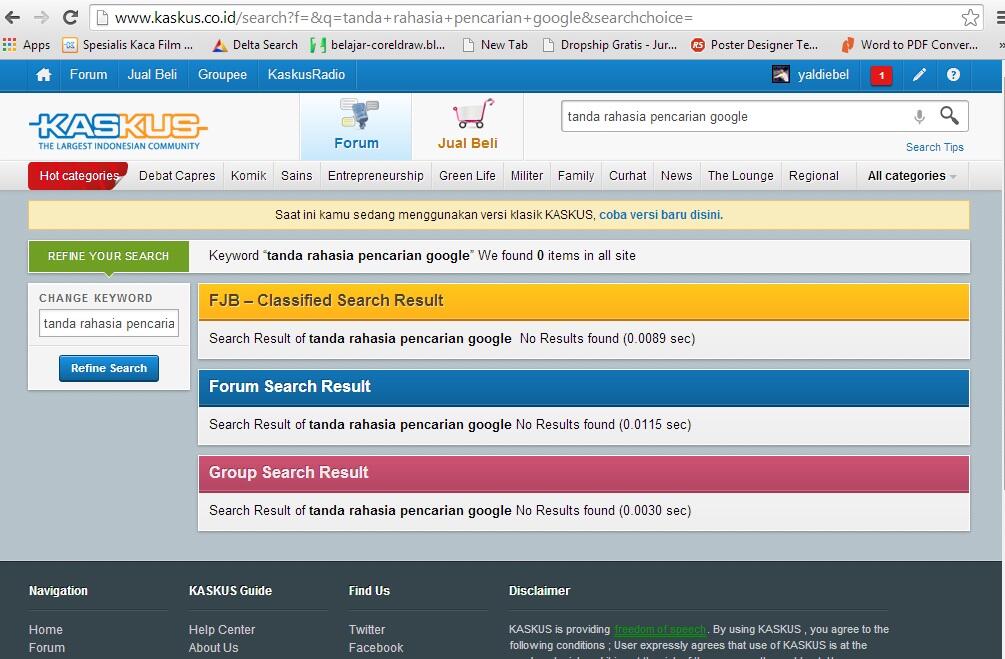Open the News category
Image resolution: width=1005 pixels, height=659 pixels.
coord(676,176)
